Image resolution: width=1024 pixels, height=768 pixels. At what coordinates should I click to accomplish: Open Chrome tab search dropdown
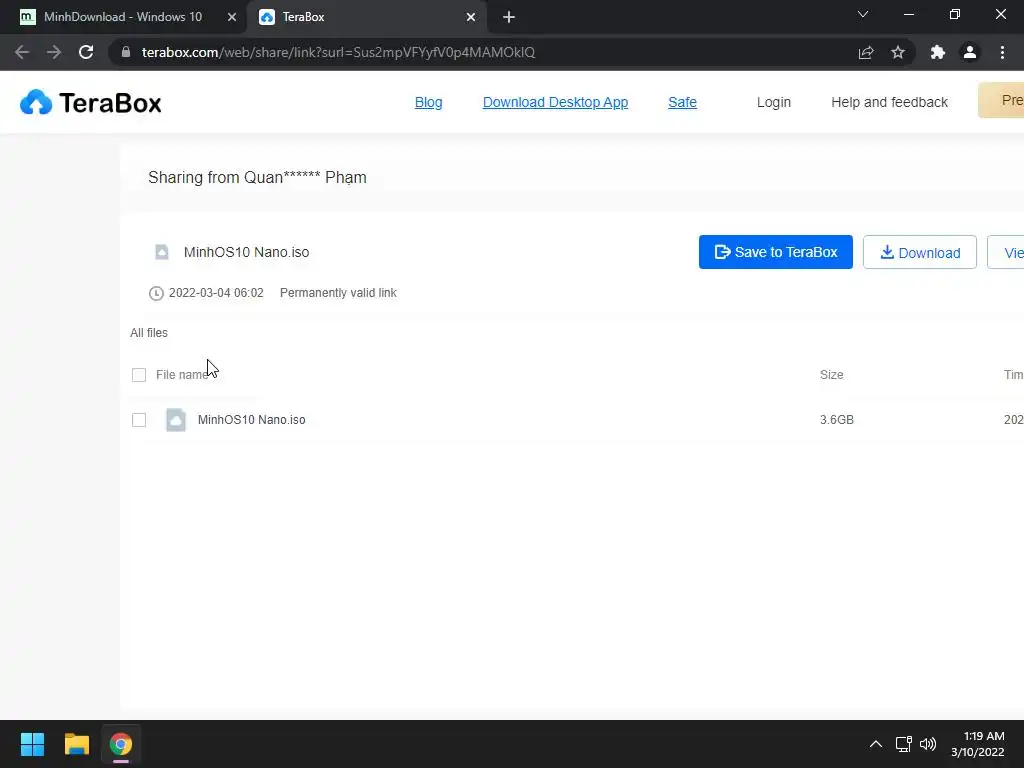coord(863,14)
